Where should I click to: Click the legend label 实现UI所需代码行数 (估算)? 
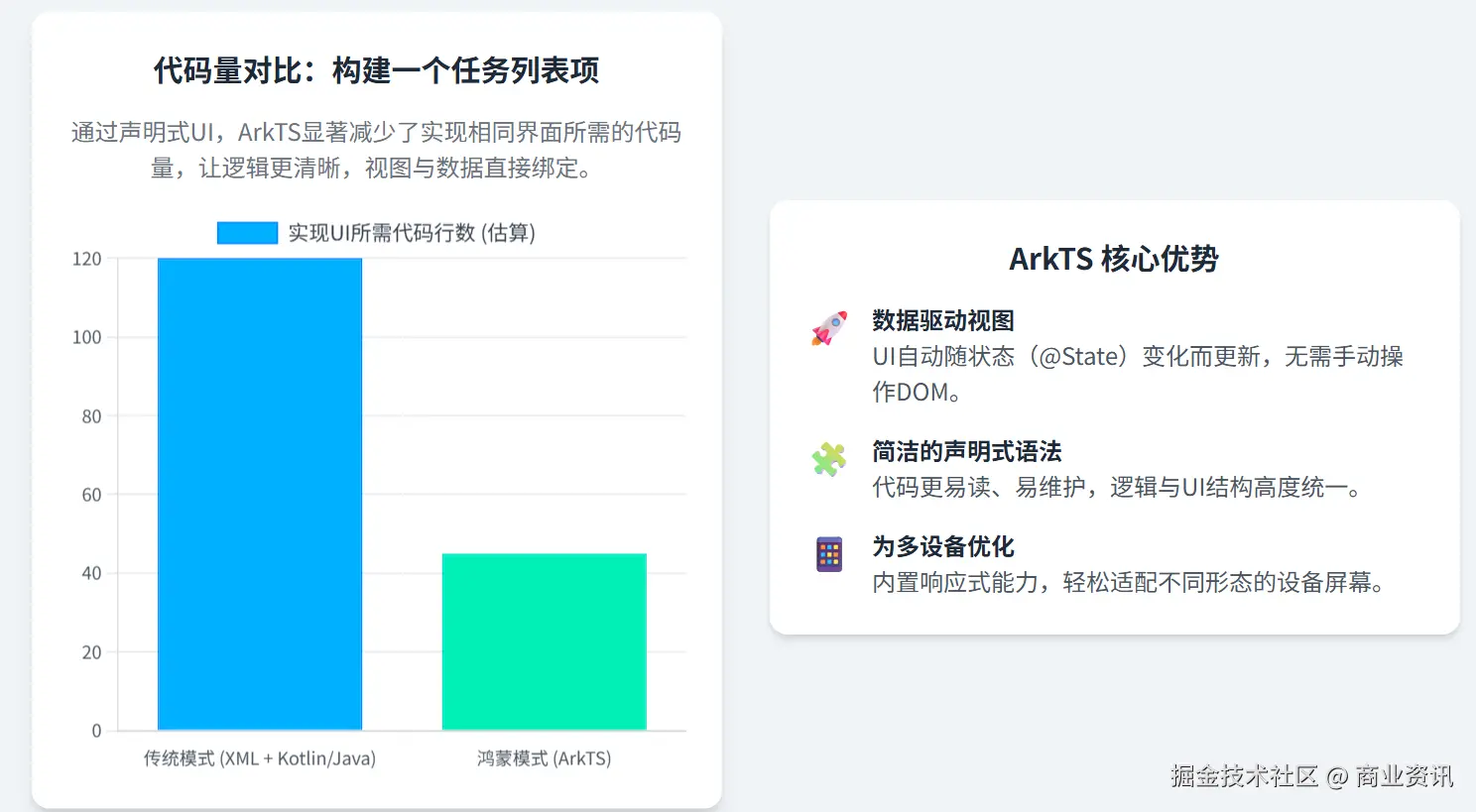coord(412,233)
